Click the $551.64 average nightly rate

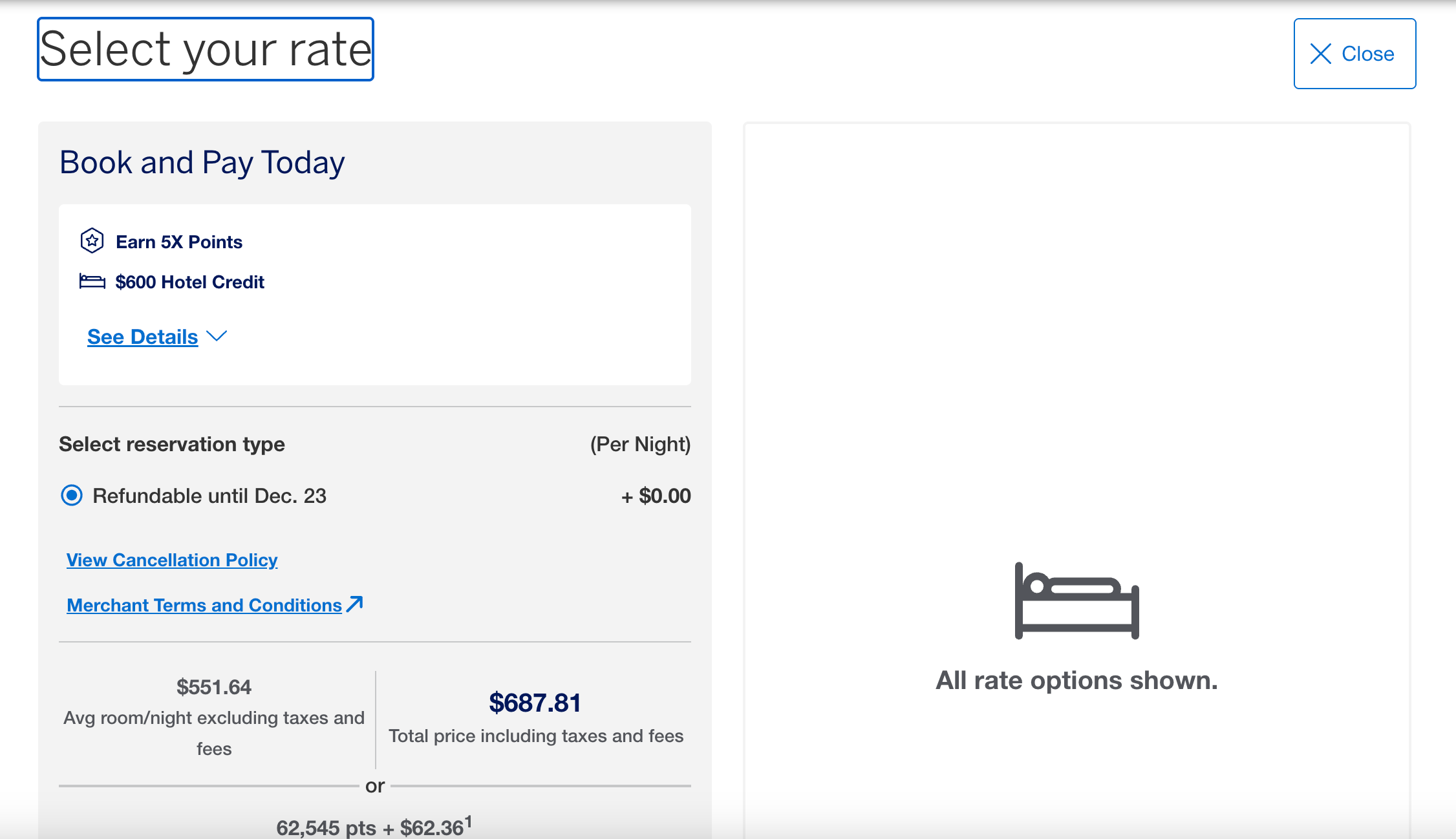coord(214,686)
